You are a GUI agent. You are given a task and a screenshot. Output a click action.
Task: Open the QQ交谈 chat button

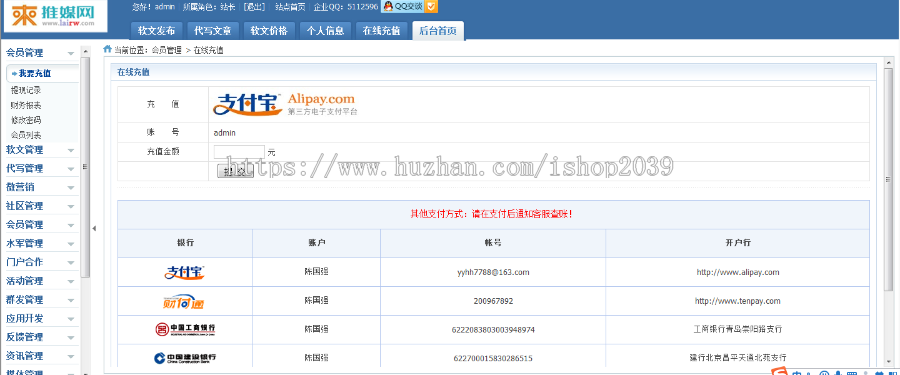coord(404,7)
